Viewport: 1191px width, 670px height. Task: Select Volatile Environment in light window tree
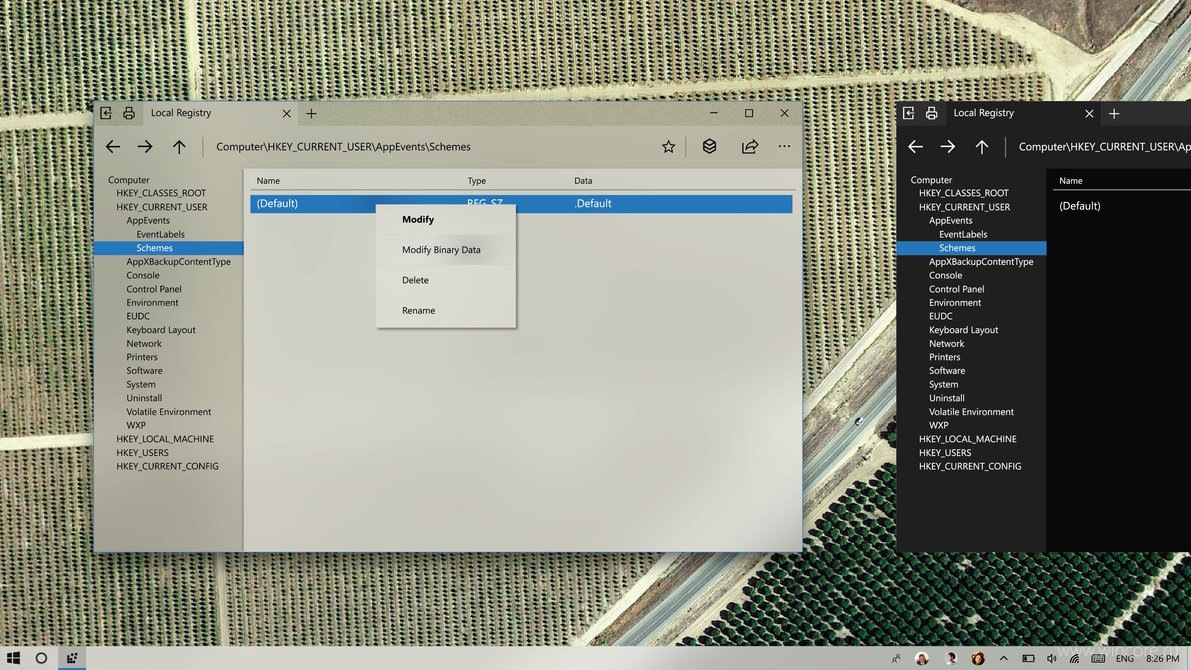169,412
